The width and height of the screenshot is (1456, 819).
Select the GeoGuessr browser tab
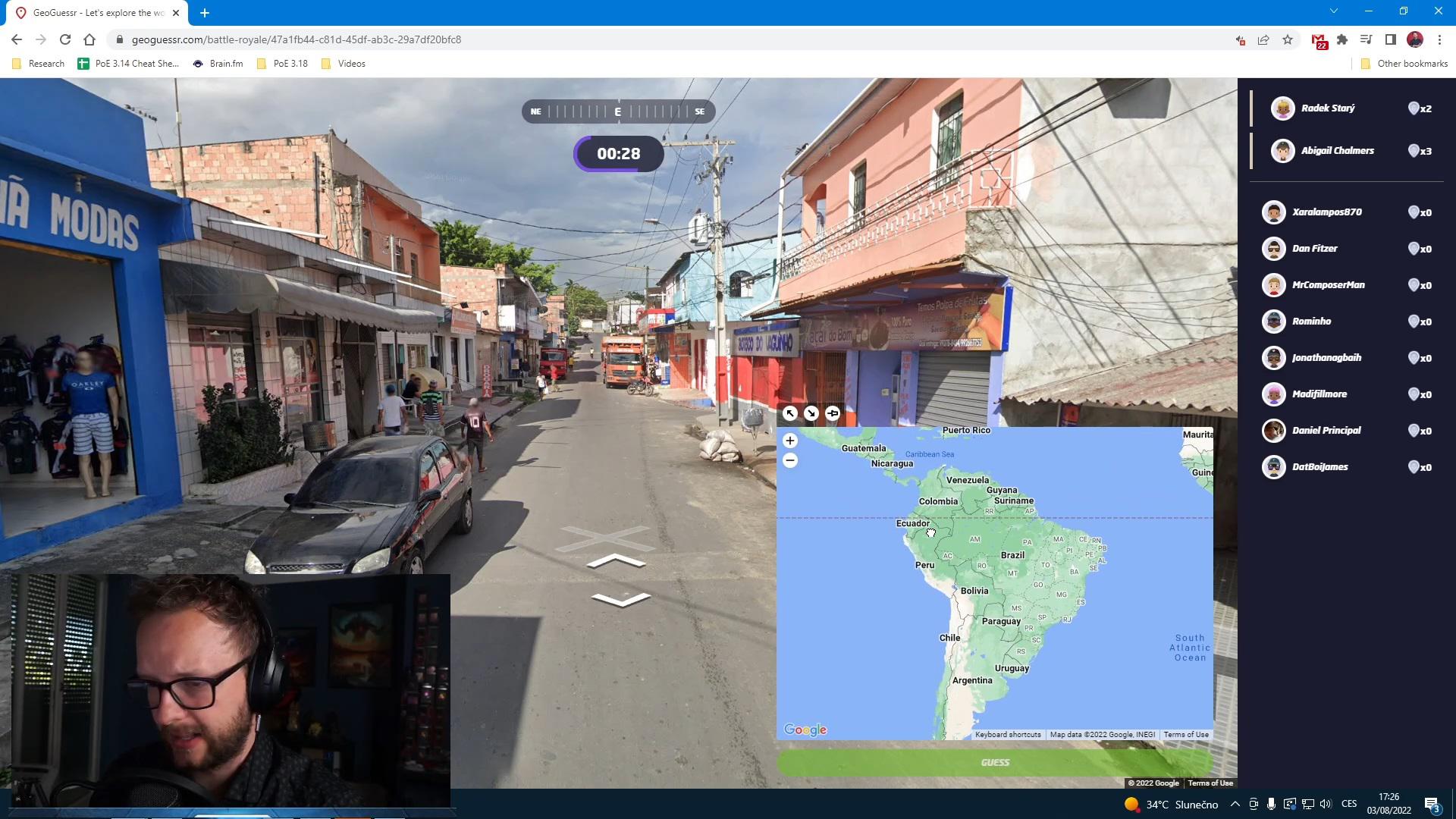[x=97, y=13]
